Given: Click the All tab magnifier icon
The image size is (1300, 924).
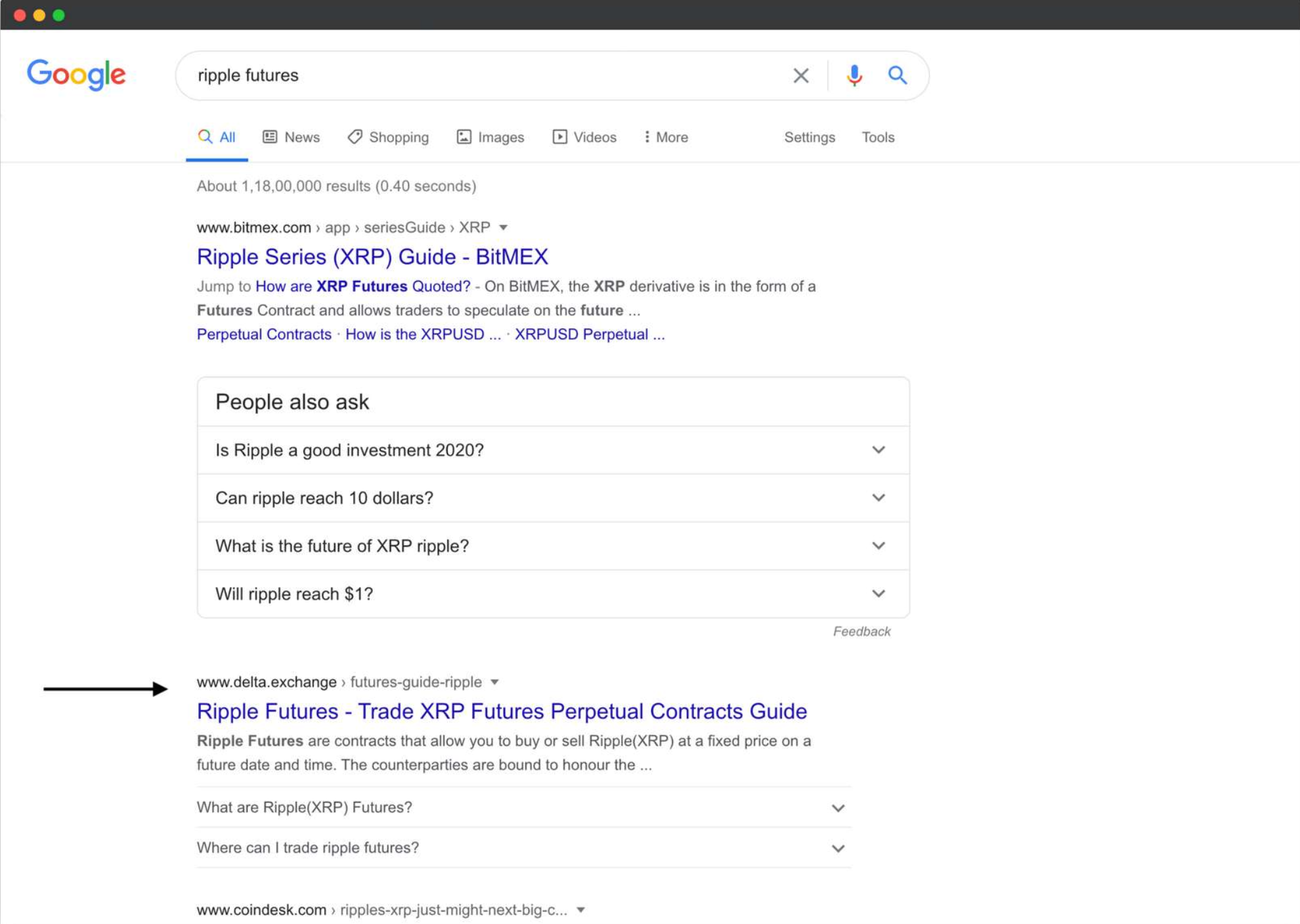Looking at the screenshot, I should (x=205, y=136).
